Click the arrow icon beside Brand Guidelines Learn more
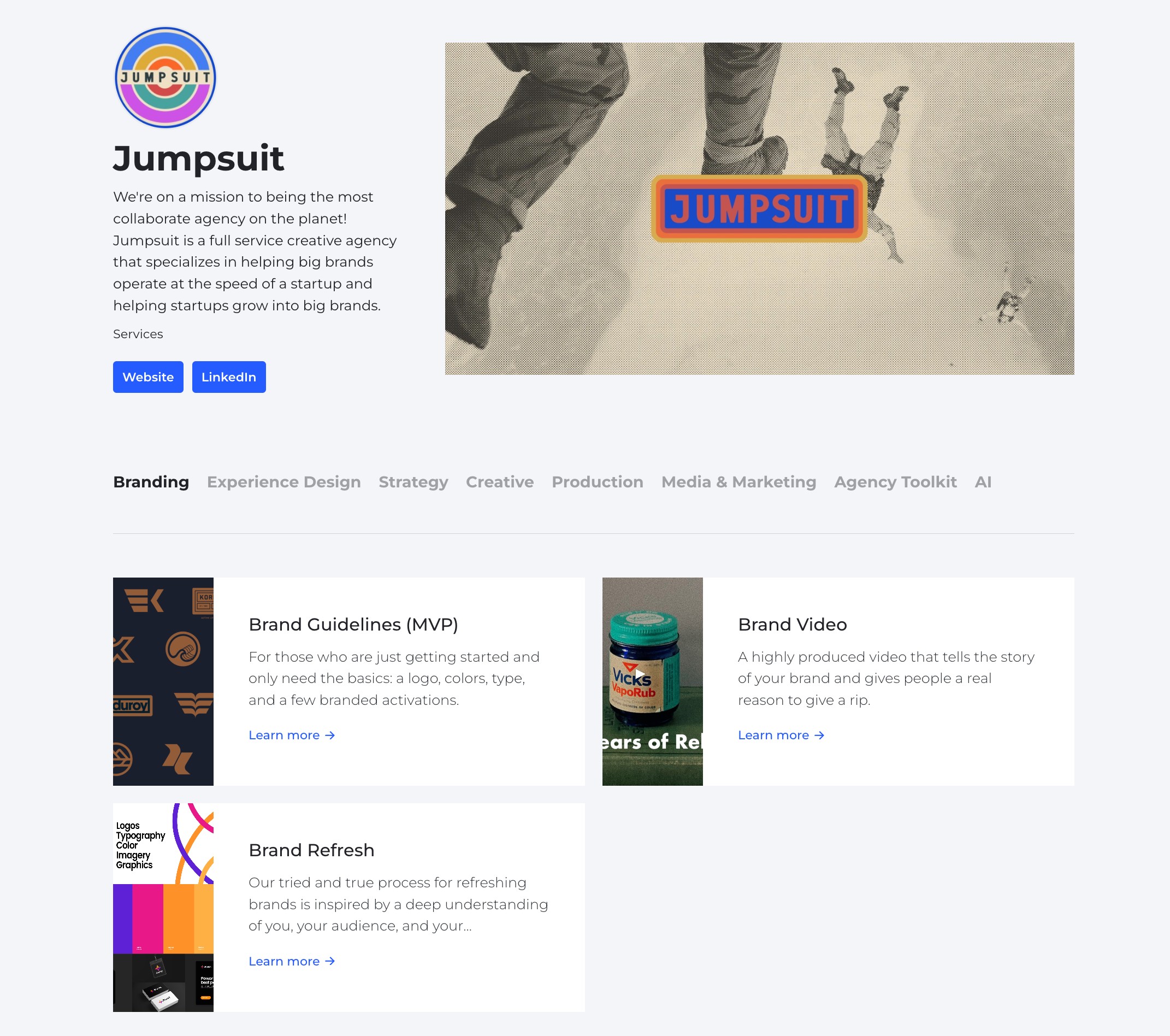 point(330,735)
